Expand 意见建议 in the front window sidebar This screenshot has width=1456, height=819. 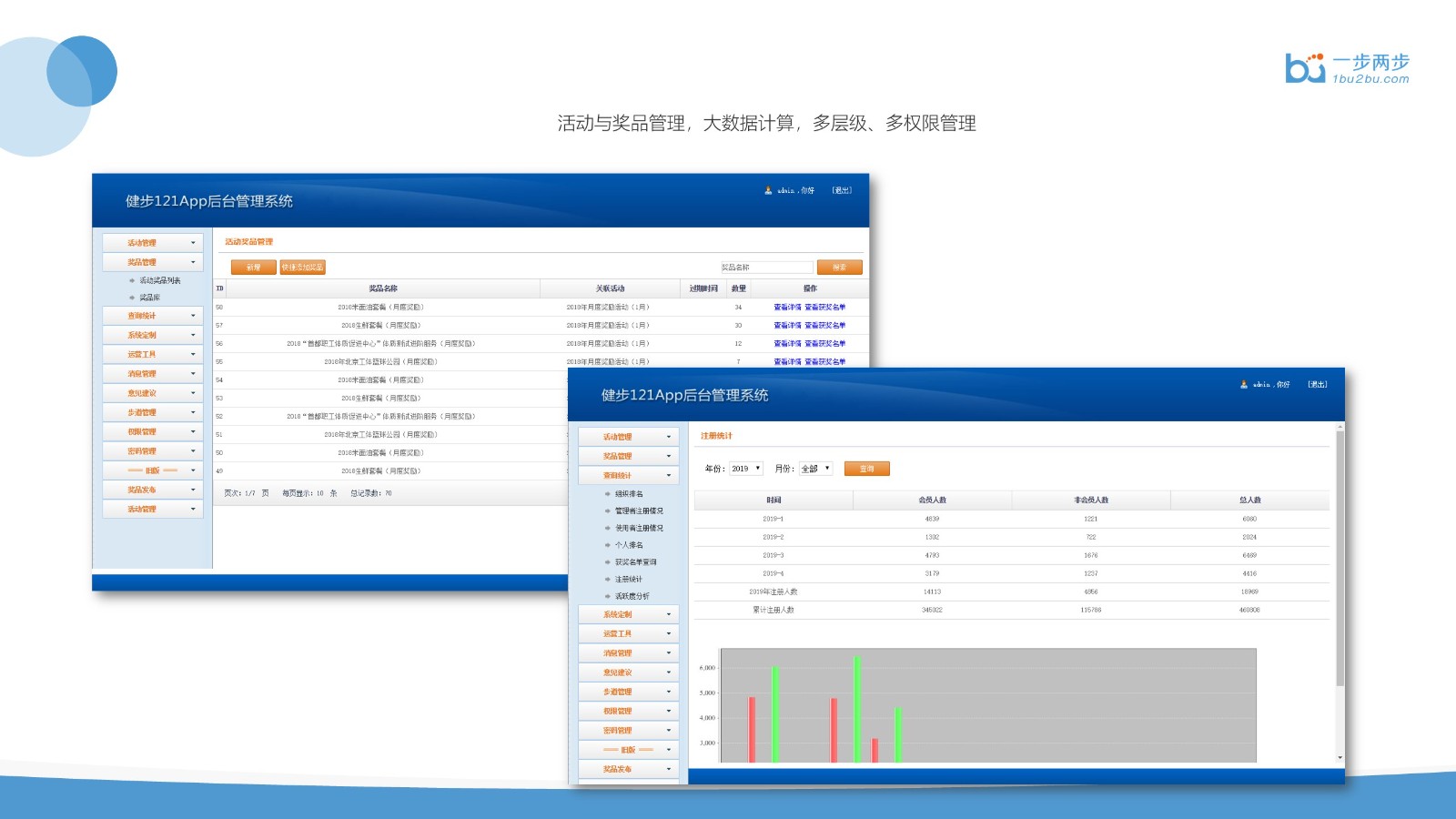(x=629, y=672)
